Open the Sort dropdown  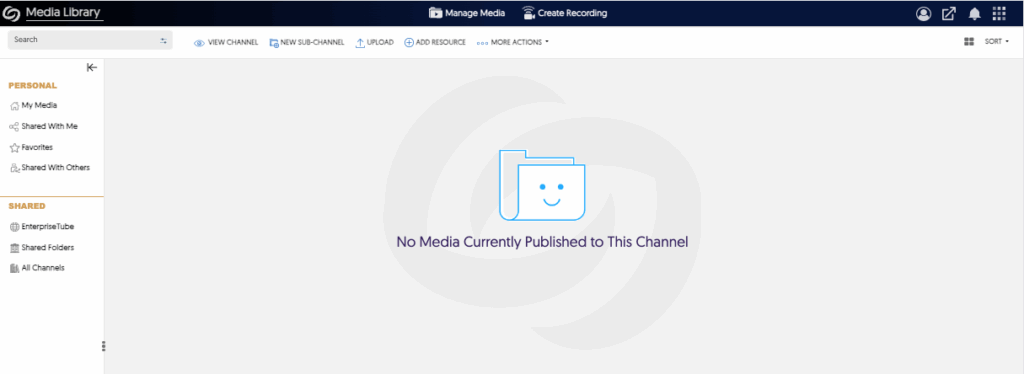pyautogui.click(x=997, y=42)
